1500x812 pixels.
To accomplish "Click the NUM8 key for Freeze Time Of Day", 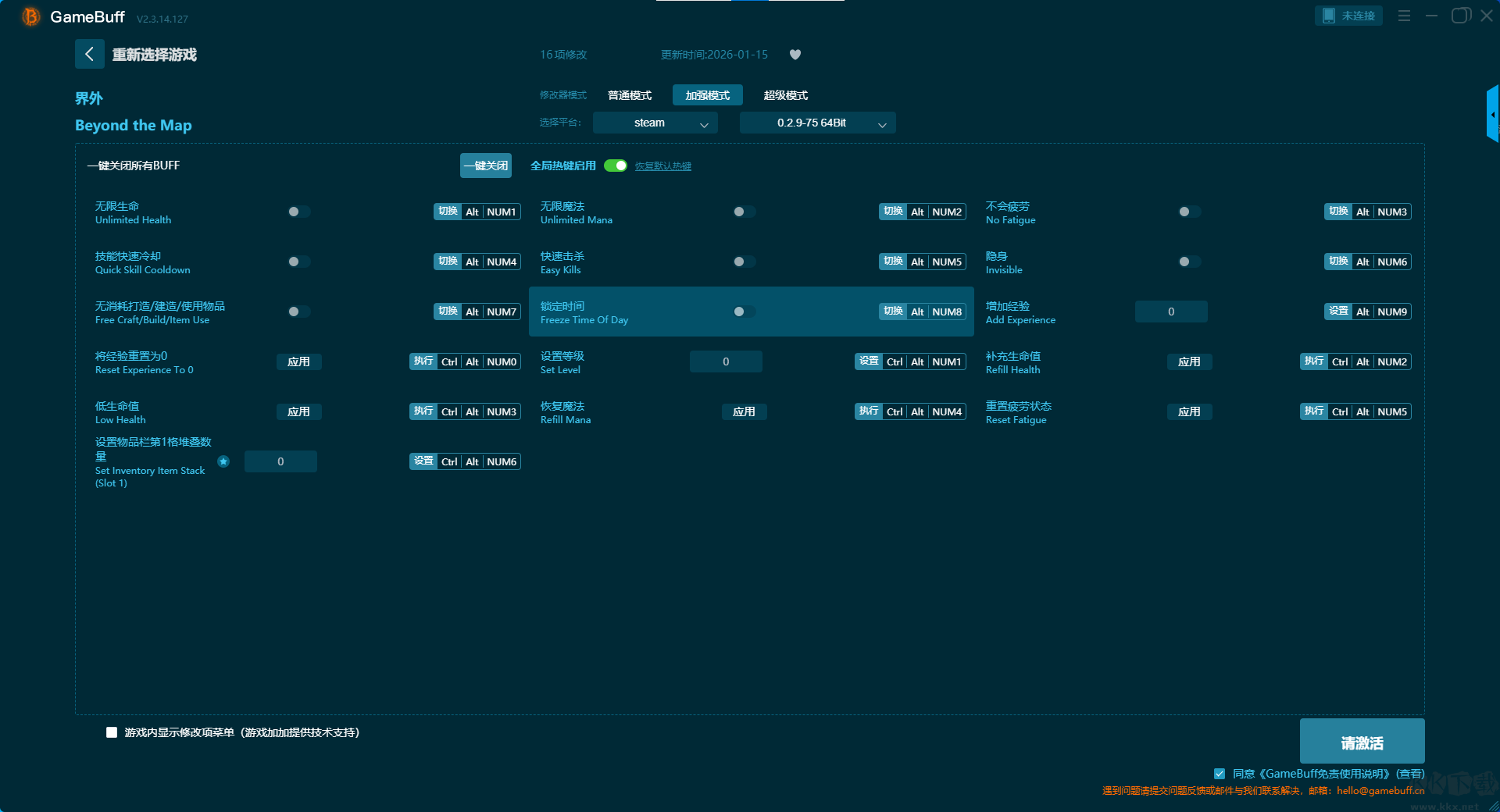I will (947, 312).
